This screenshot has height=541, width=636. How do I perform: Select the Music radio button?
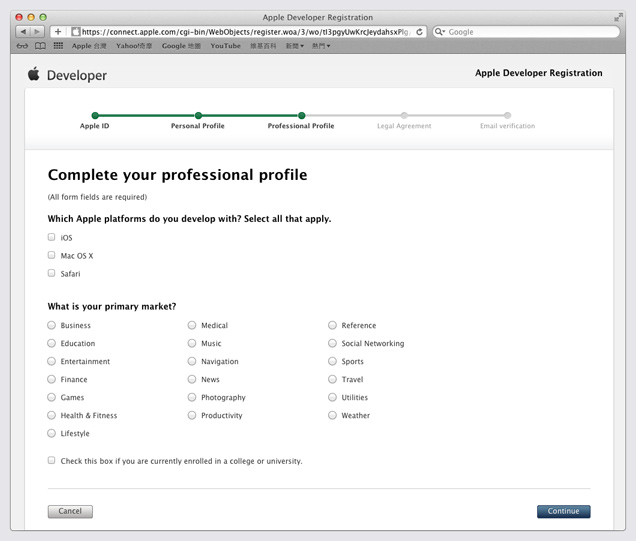pos(192,343)
